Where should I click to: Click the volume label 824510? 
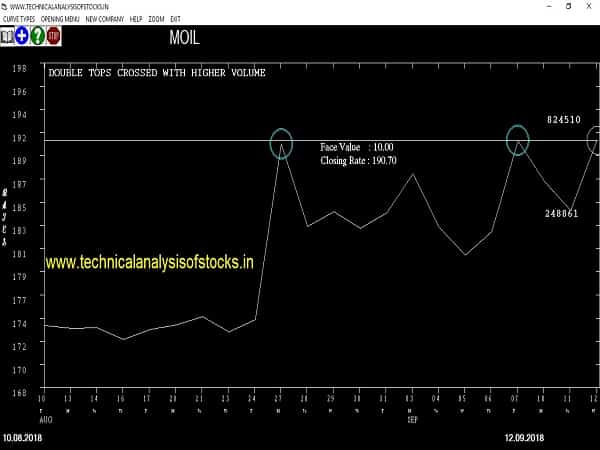pyautogui.click(x=564, y=119)
